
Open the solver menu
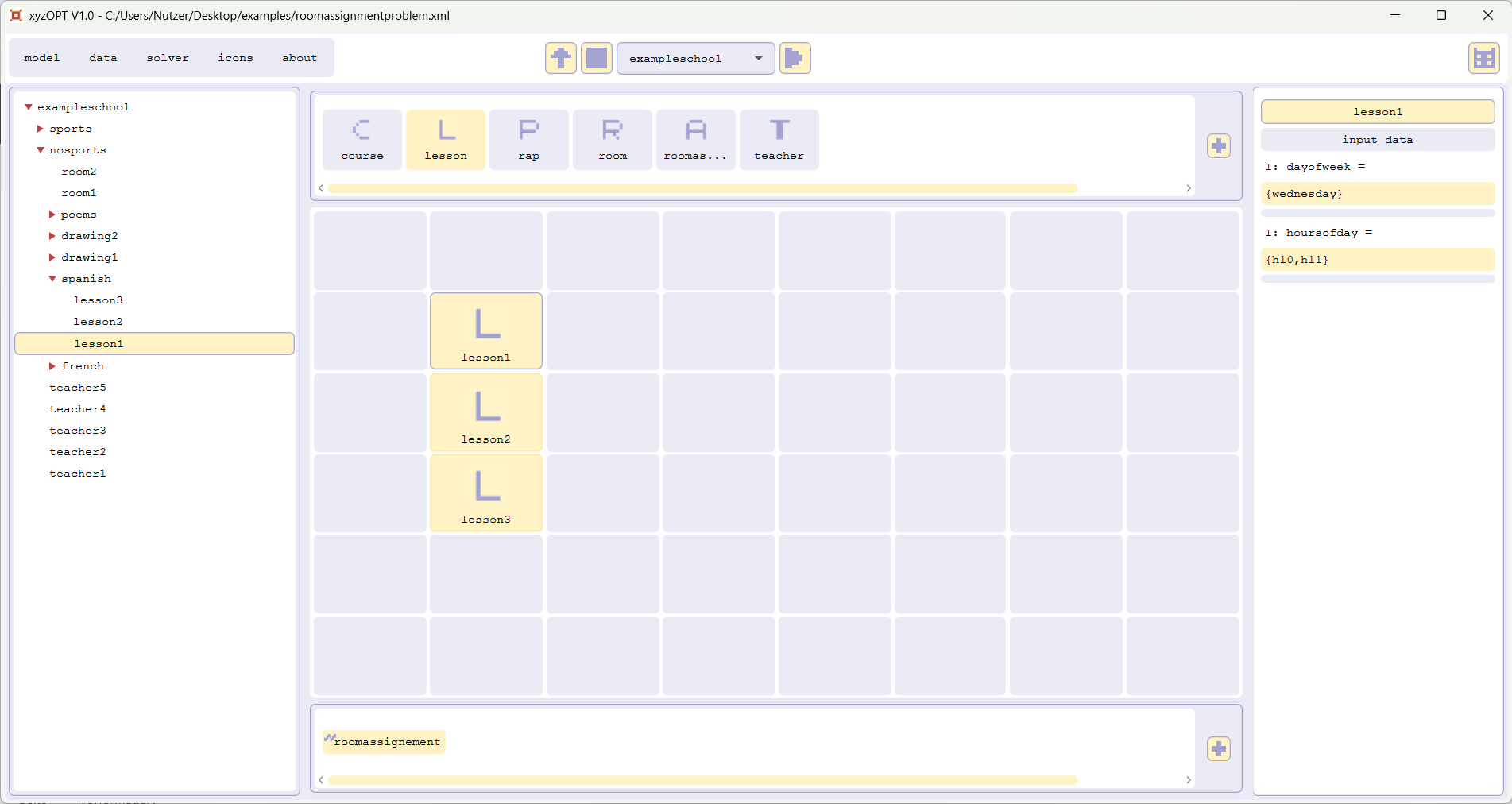coord(168,58)
